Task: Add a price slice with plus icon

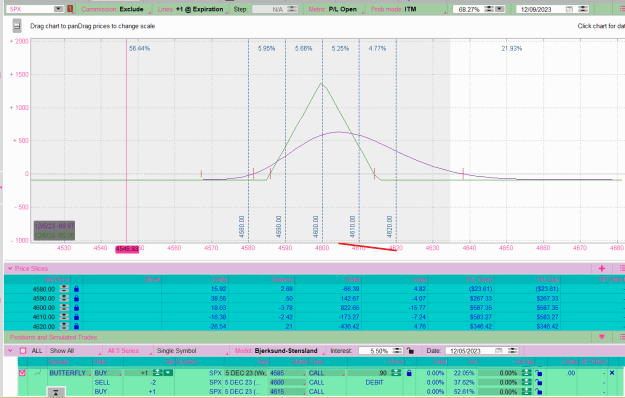Action: pos(602,269)
